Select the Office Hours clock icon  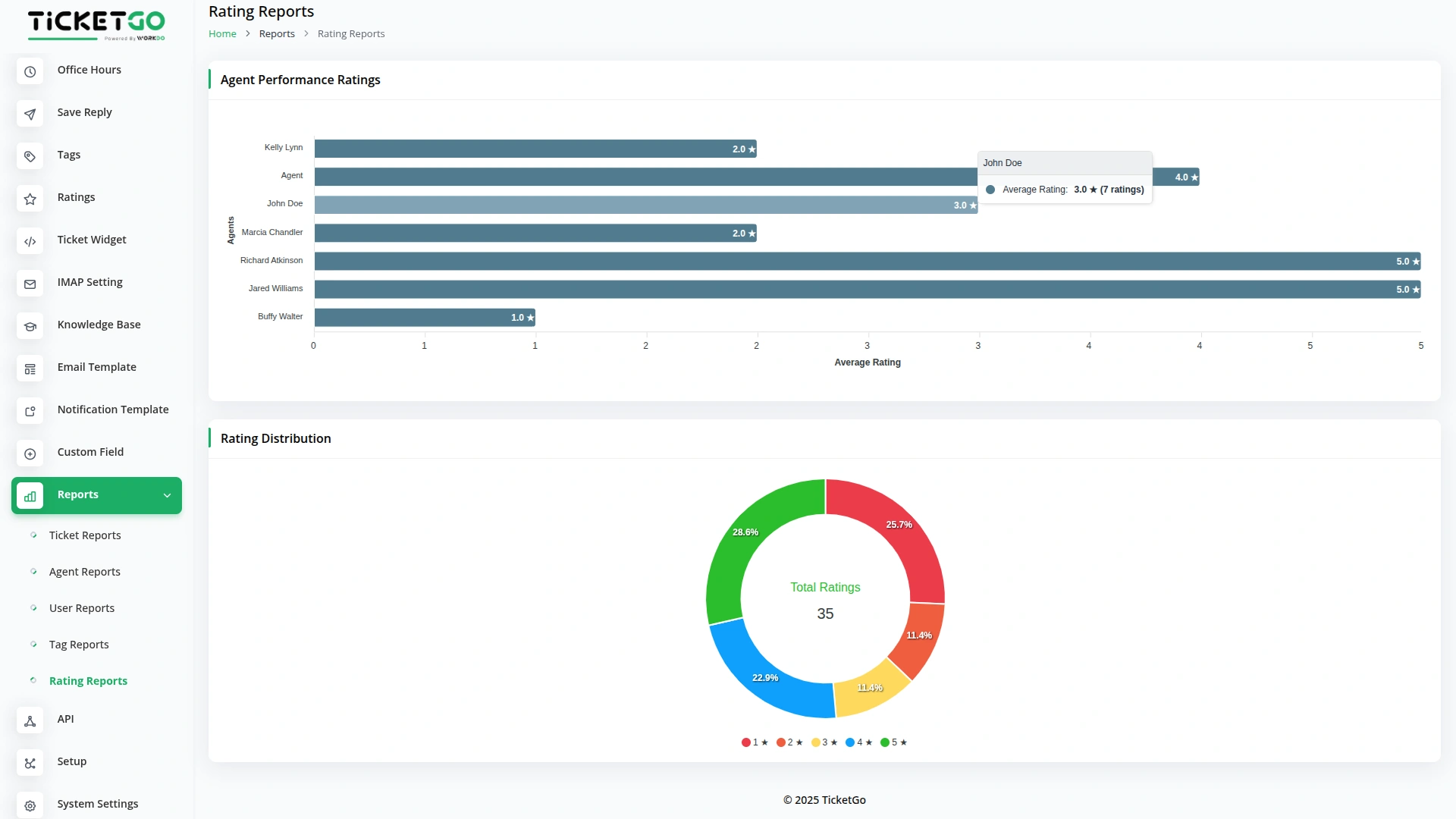click(30, 71)
